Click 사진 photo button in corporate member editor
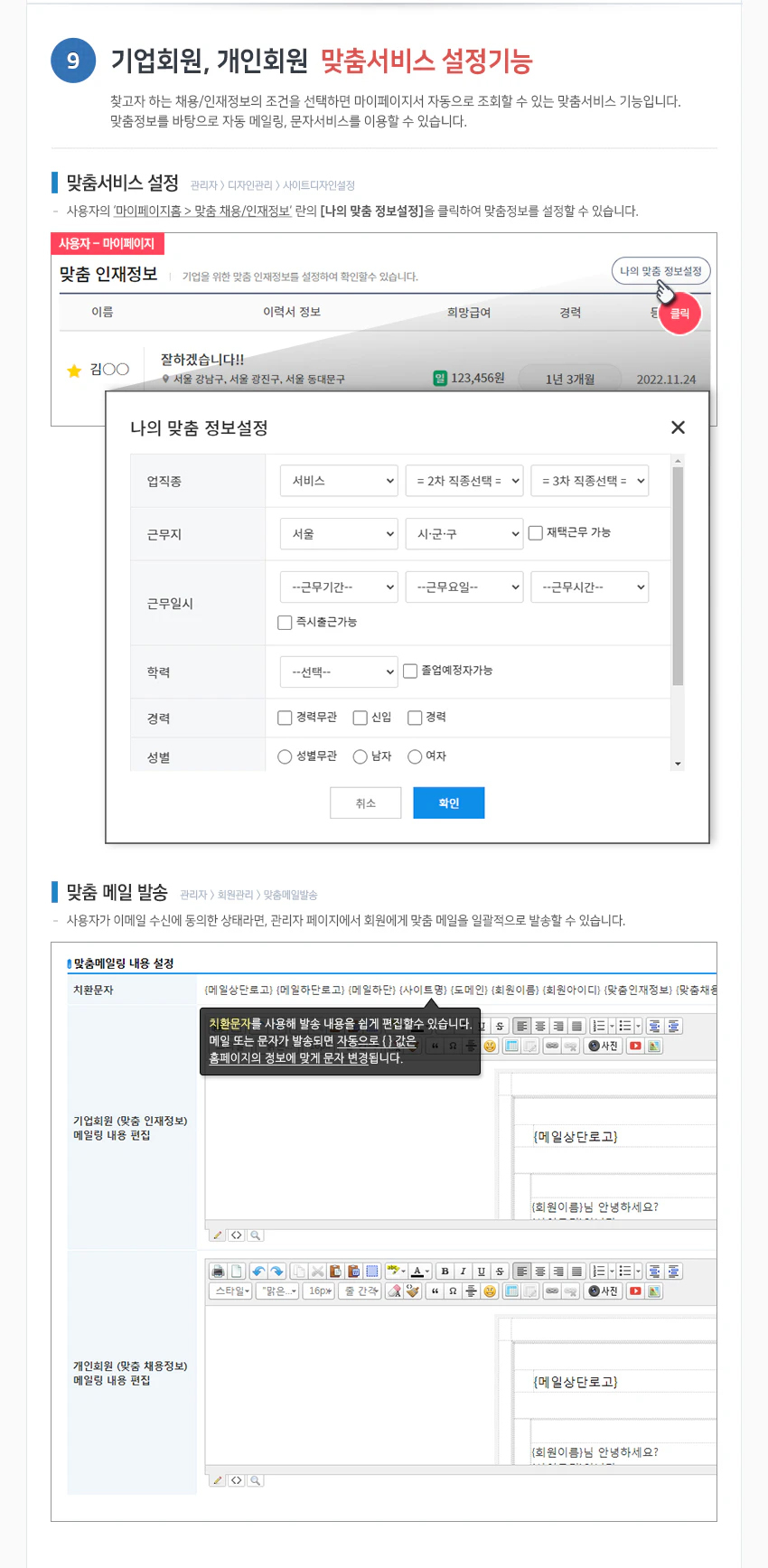This screenshot has width=768, height=1568. 604,1046
